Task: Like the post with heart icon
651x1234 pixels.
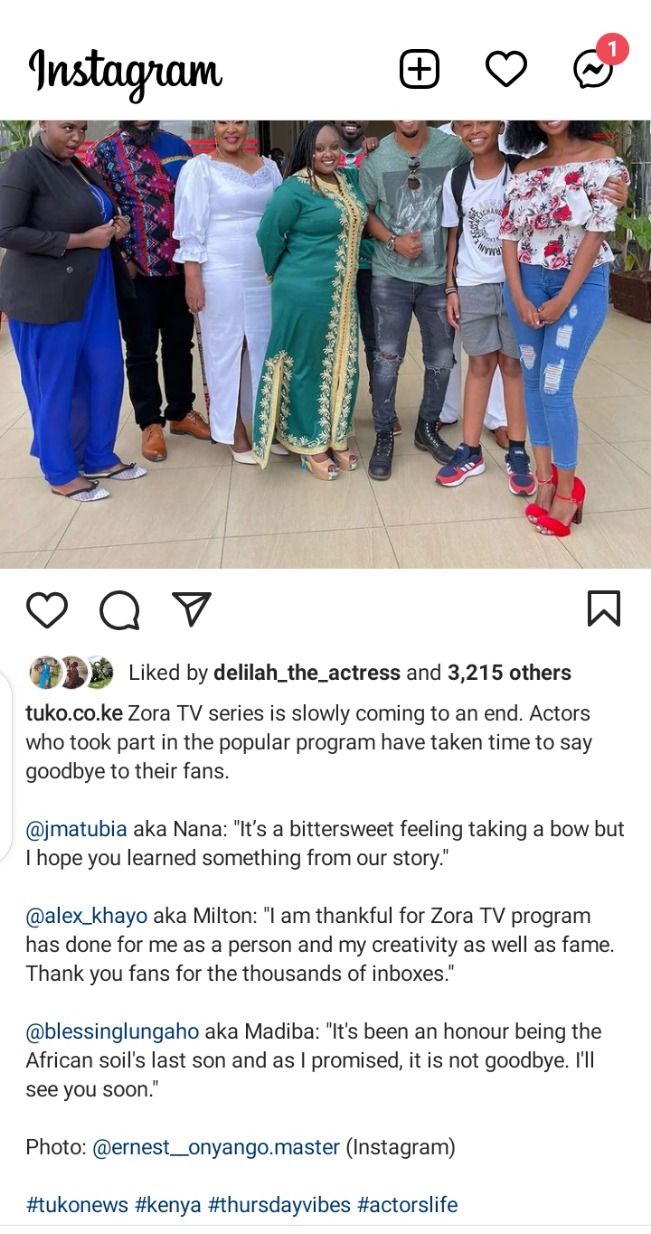Action: pyautogui.click(x=47, y=609)
